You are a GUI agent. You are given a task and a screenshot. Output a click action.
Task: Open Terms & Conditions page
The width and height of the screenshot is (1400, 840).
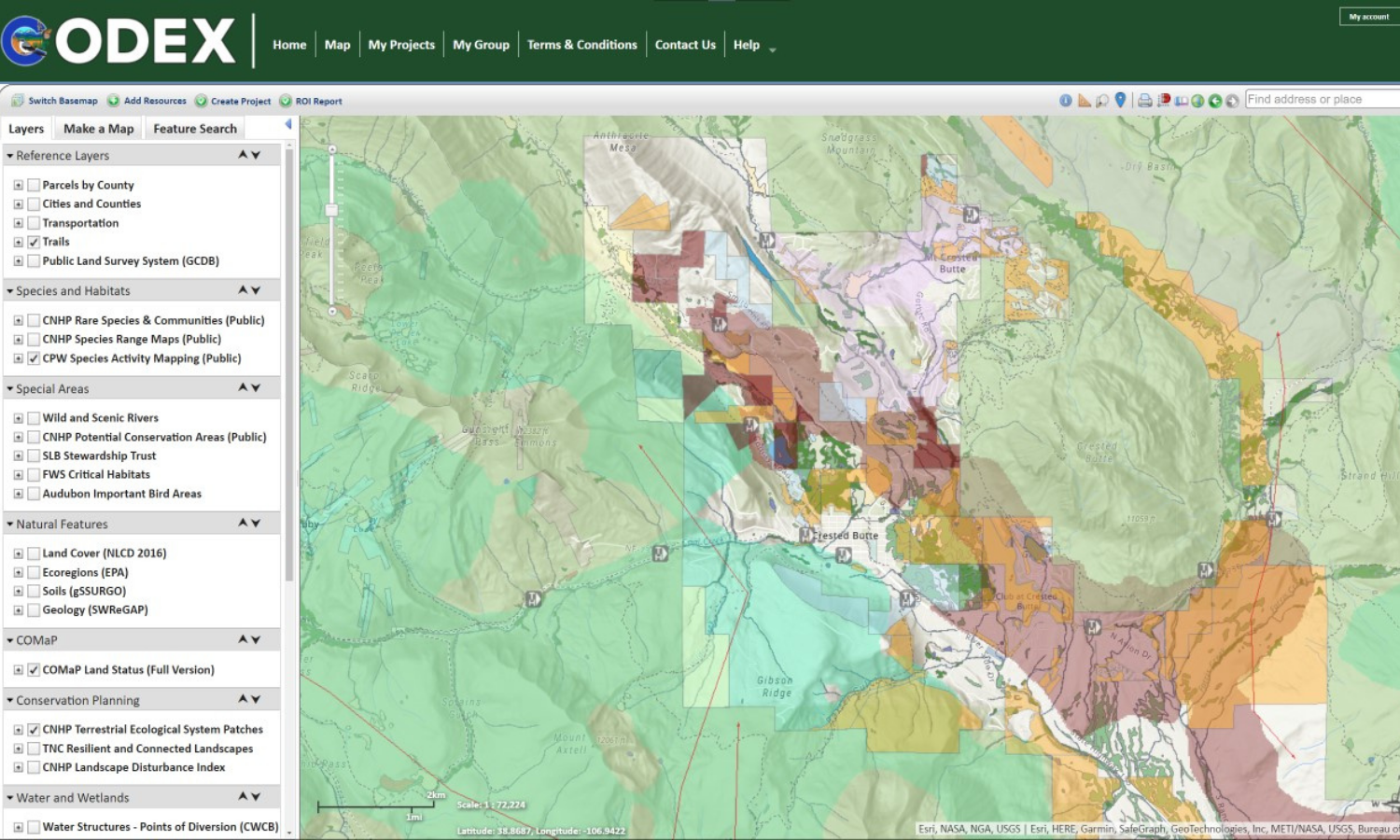coord(581,44)
